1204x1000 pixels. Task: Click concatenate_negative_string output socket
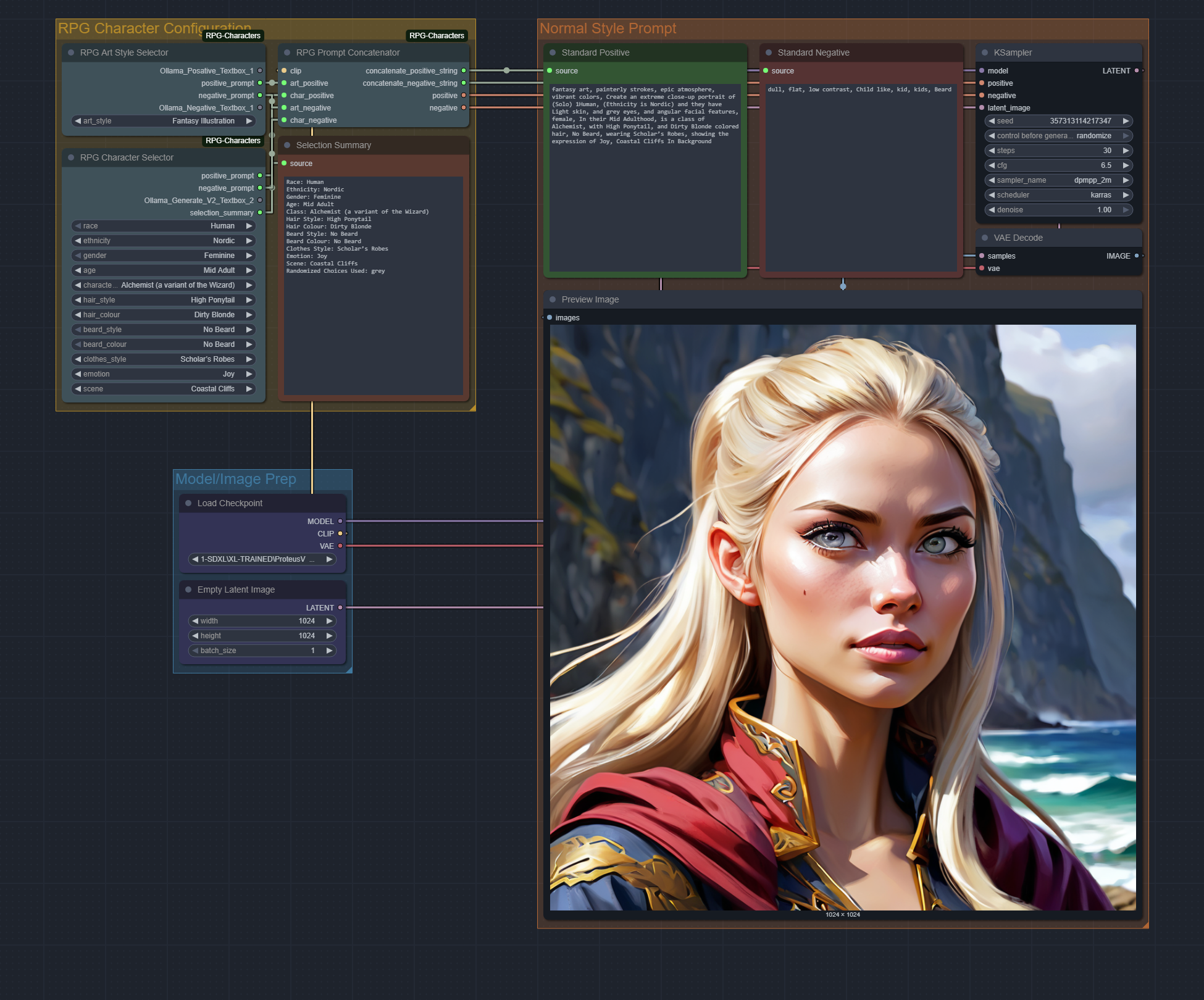(x=464, y=83)
